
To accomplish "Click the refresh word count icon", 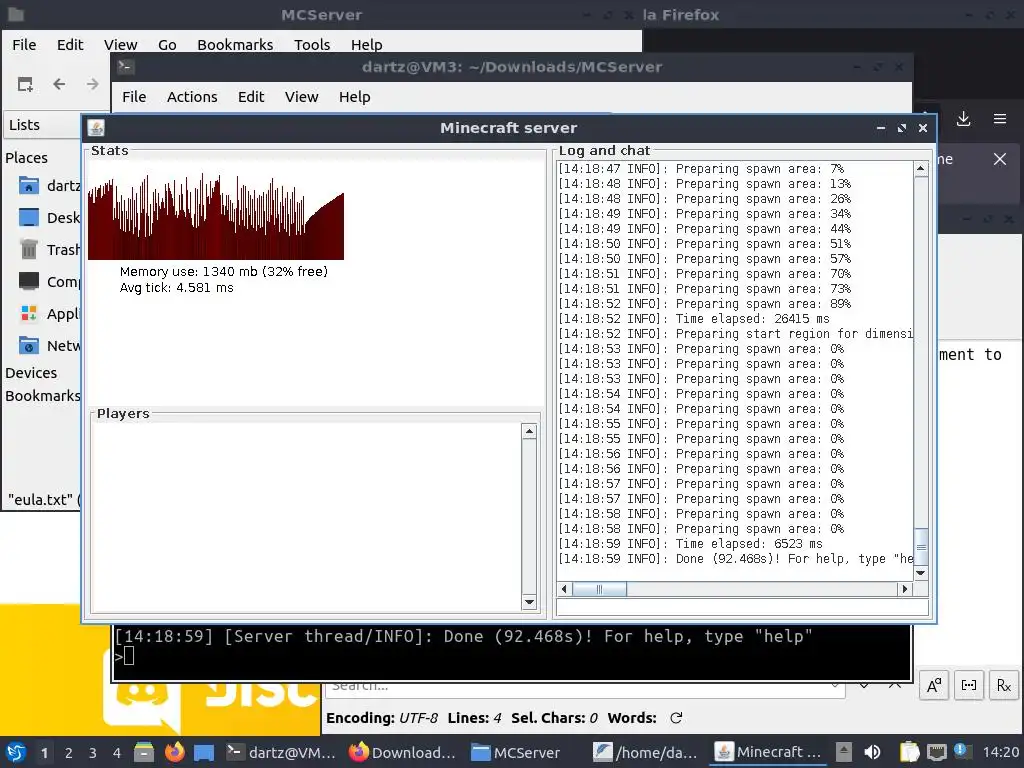I will coord(676,718).
